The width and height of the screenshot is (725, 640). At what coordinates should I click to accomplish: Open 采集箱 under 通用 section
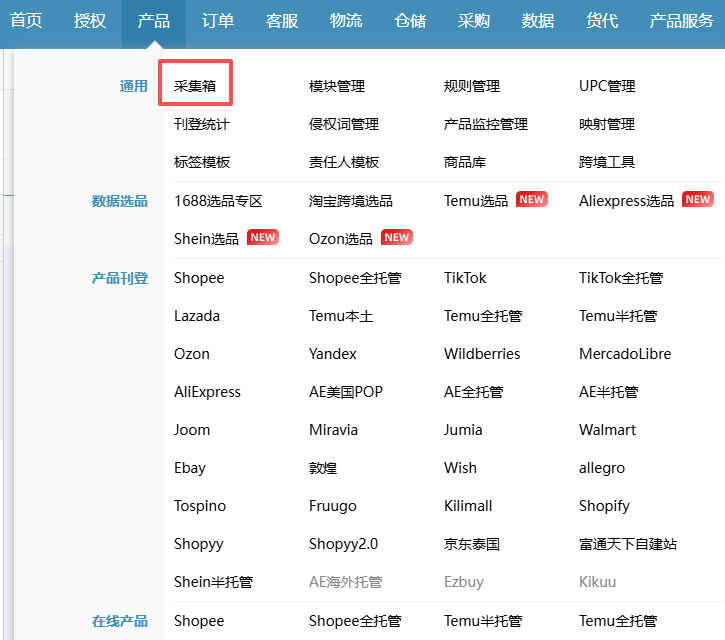195,86
